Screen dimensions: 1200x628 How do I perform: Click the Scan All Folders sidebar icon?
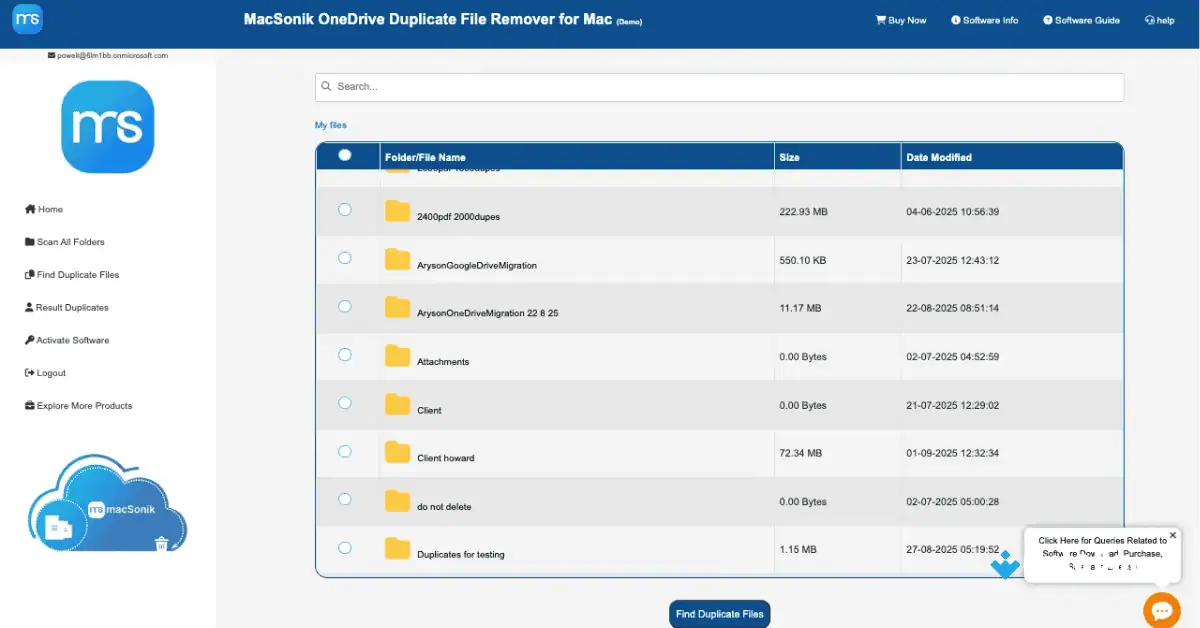[x=28, y=241]
